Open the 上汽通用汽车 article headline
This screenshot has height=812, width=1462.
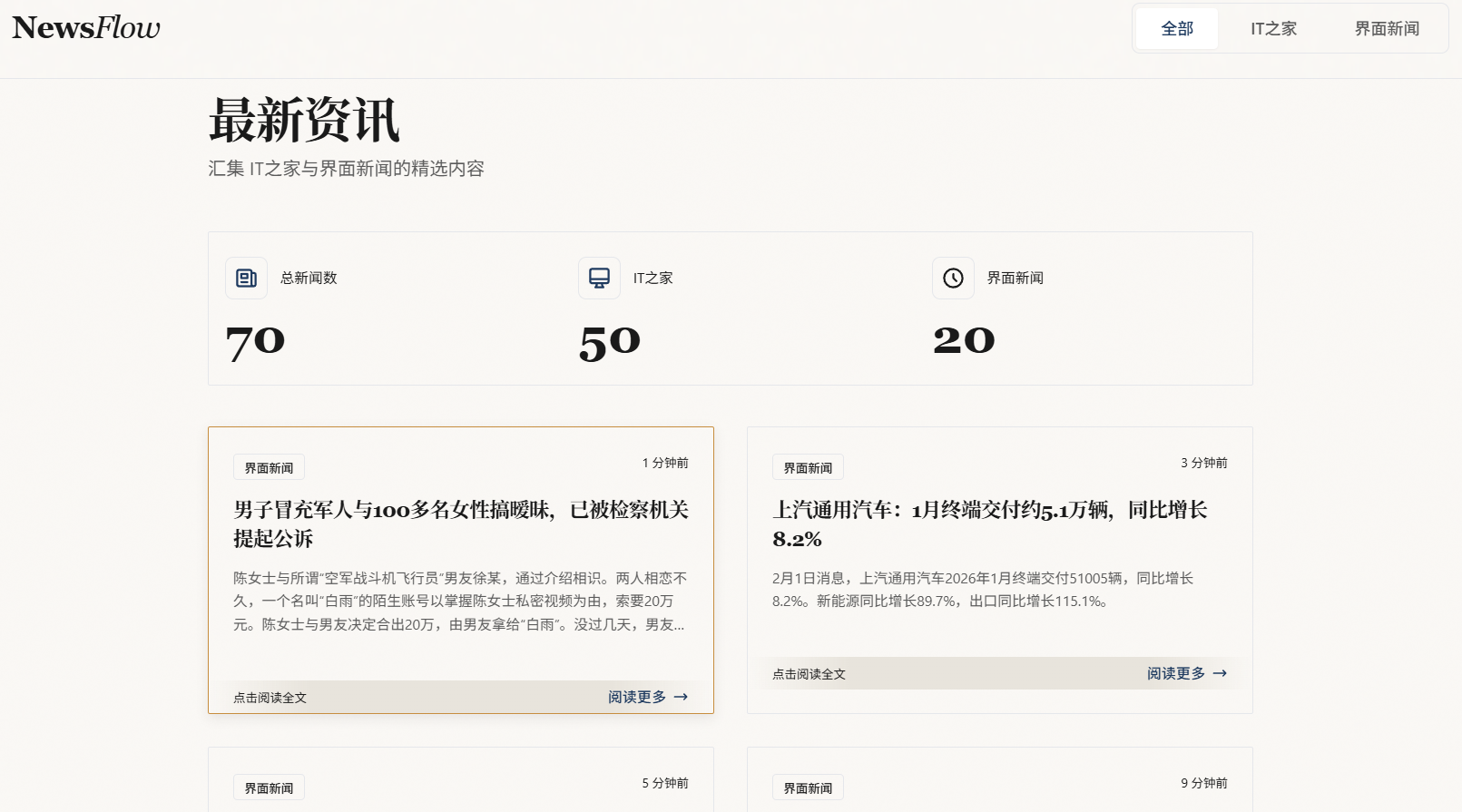pyautogui.click(x=989, y=523)
